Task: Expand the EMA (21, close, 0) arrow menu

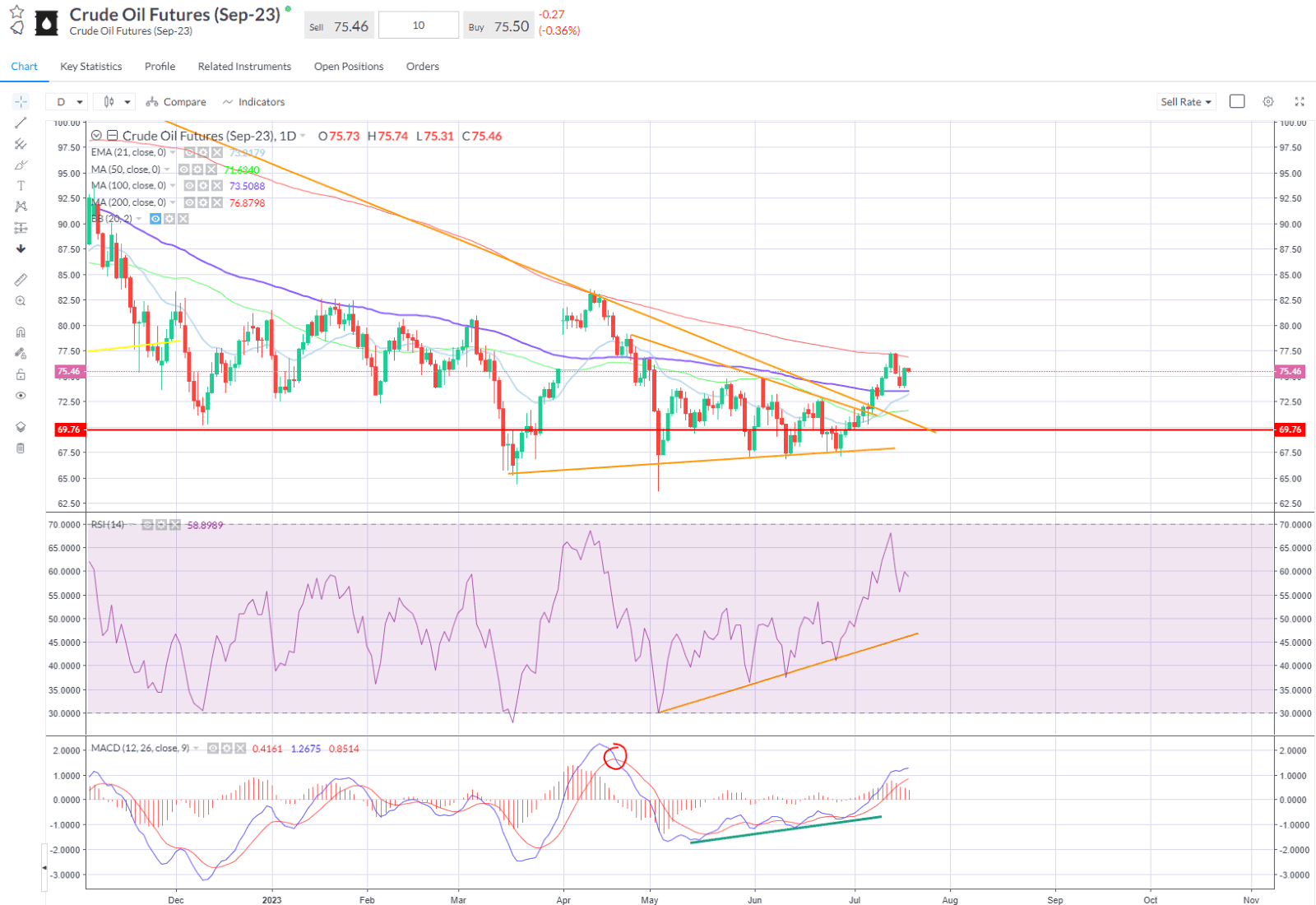Action: pos(173,153)
